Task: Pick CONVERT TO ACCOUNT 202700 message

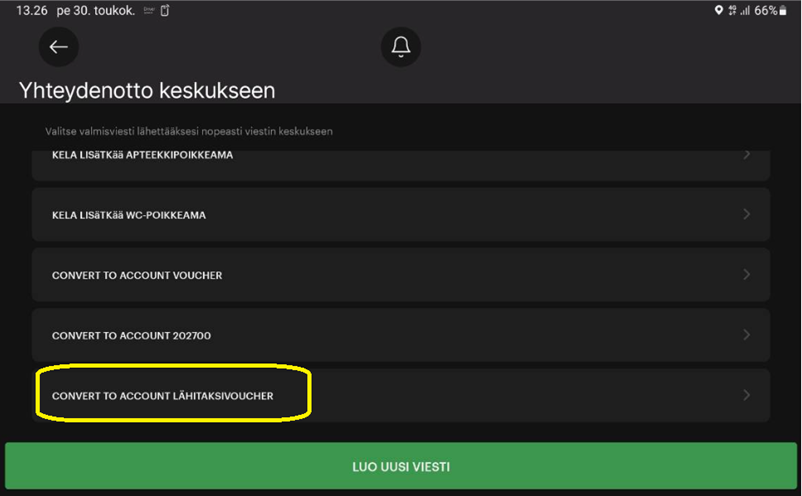Action: coord(131,336)
